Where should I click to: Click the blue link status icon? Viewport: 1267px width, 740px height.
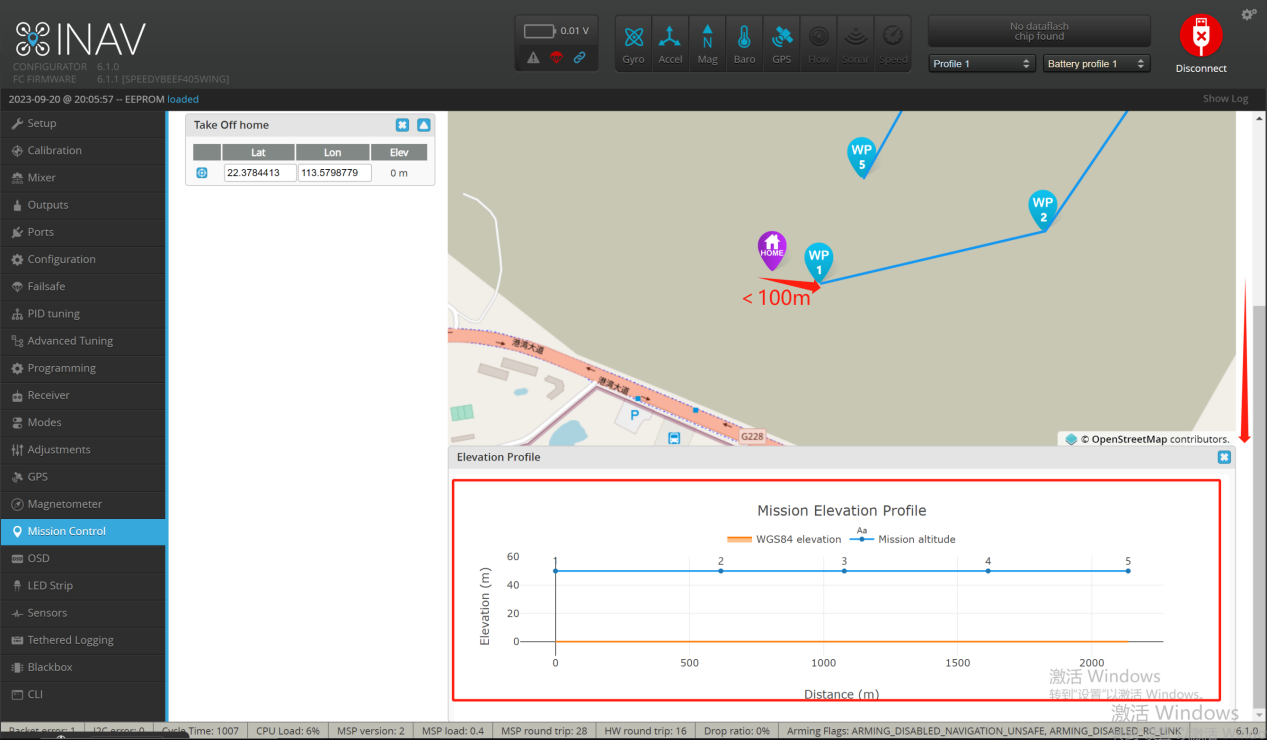click(580, 58)
